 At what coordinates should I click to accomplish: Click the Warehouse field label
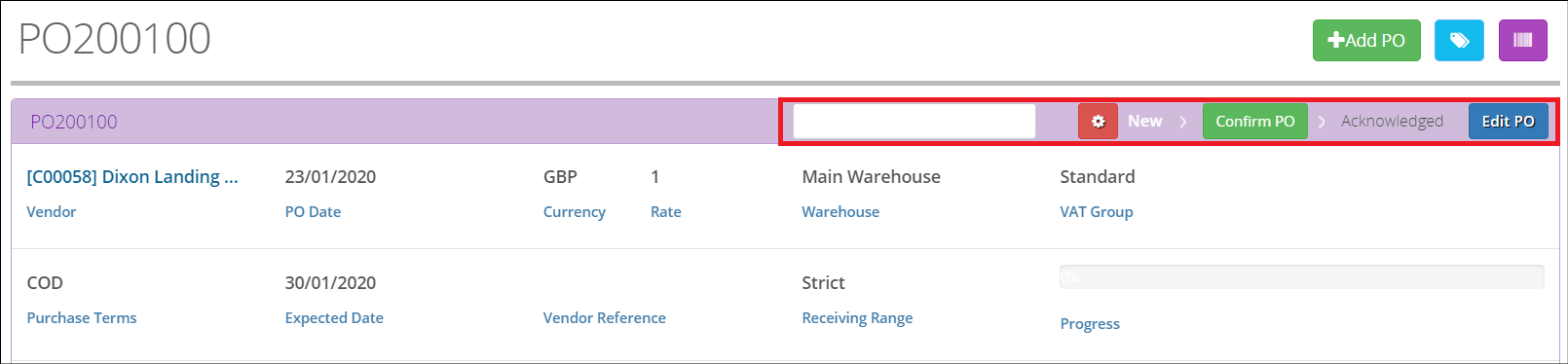click(840, 211)
